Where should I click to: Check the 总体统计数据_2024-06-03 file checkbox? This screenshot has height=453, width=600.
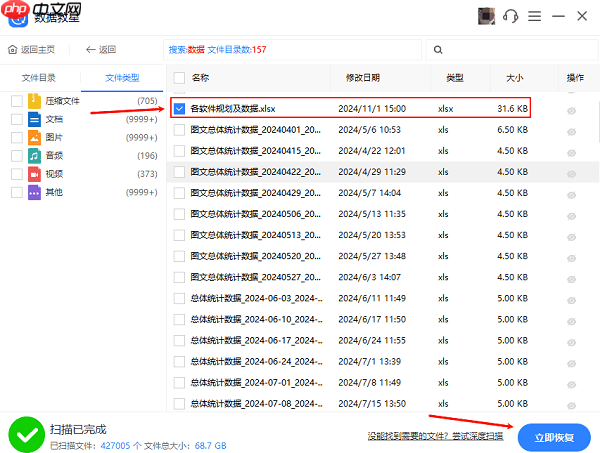point(179,298)
